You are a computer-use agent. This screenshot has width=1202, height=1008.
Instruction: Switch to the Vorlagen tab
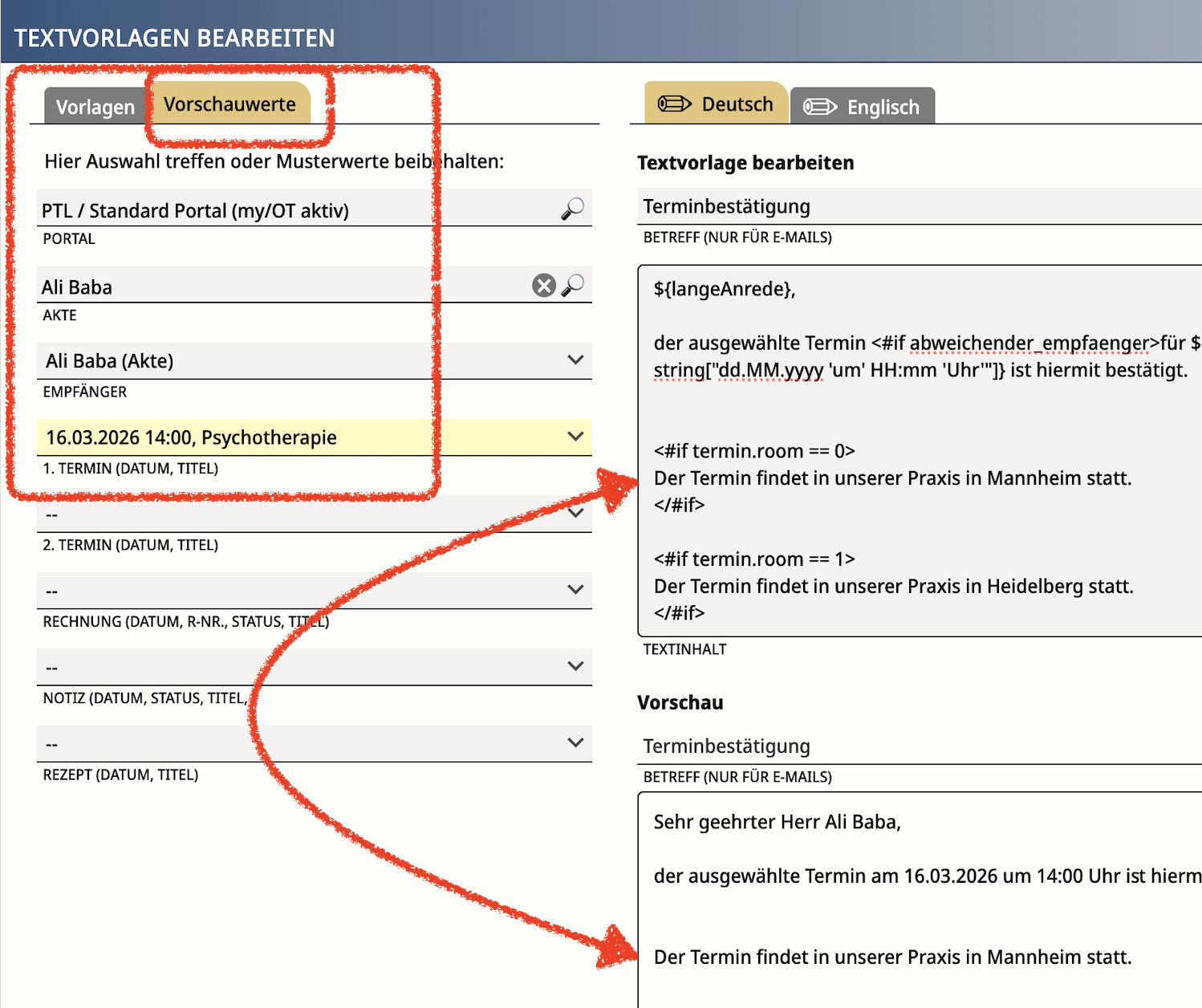point(95,107)
